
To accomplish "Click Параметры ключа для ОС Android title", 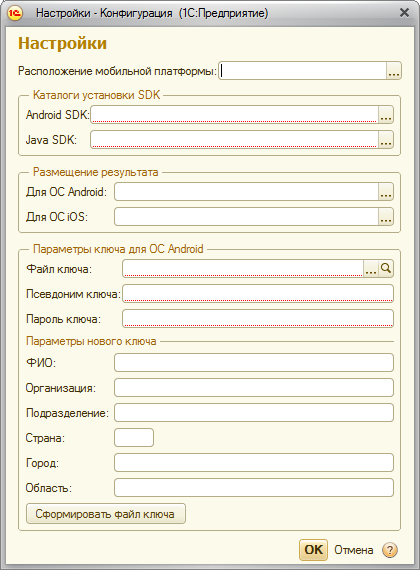I will pyautogui.click(x=118, y=249).
